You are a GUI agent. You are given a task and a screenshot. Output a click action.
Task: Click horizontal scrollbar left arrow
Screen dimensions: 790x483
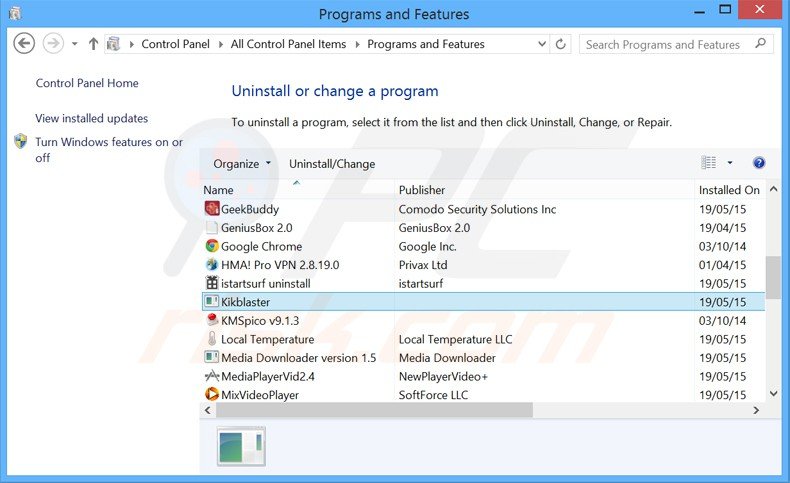point(208,410)
